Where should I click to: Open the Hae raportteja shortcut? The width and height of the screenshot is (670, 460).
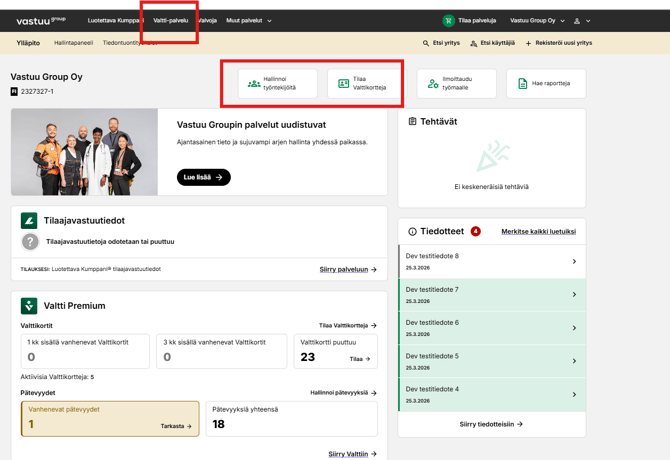pyautogui.click(x=546, y=83)
